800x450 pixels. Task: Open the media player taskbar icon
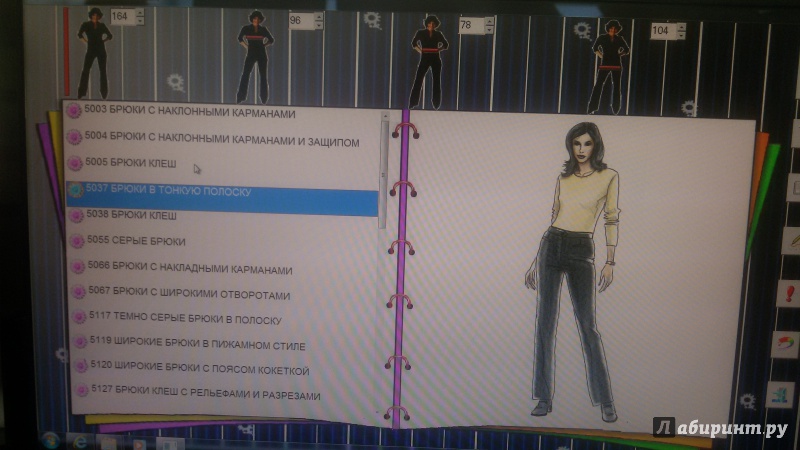coord(138,444)
